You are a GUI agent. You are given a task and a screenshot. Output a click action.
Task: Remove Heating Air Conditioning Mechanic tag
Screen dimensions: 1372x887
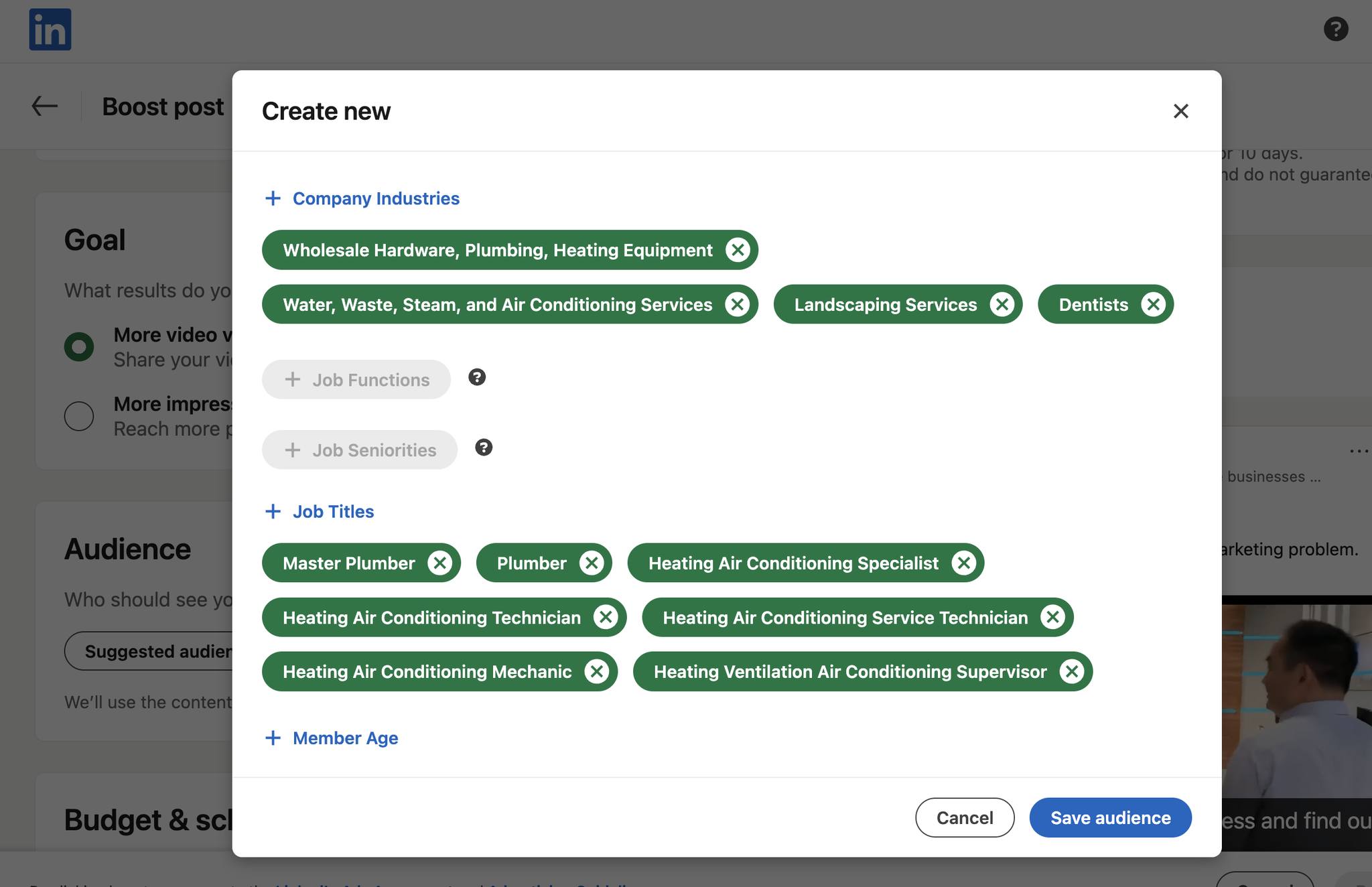point(596,672)
